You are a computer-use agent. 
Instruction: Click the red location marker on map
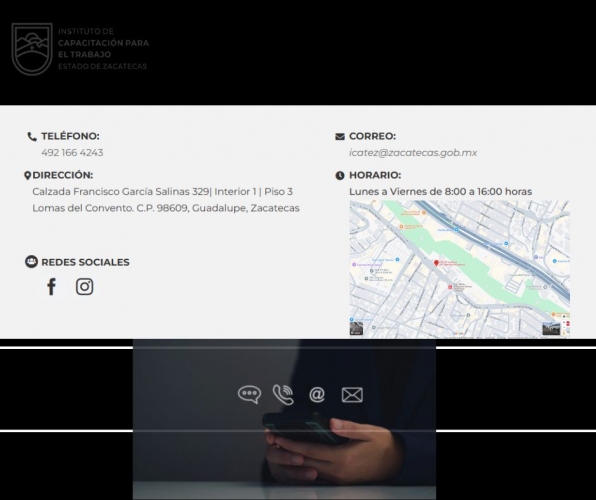(x=436, y=263)
